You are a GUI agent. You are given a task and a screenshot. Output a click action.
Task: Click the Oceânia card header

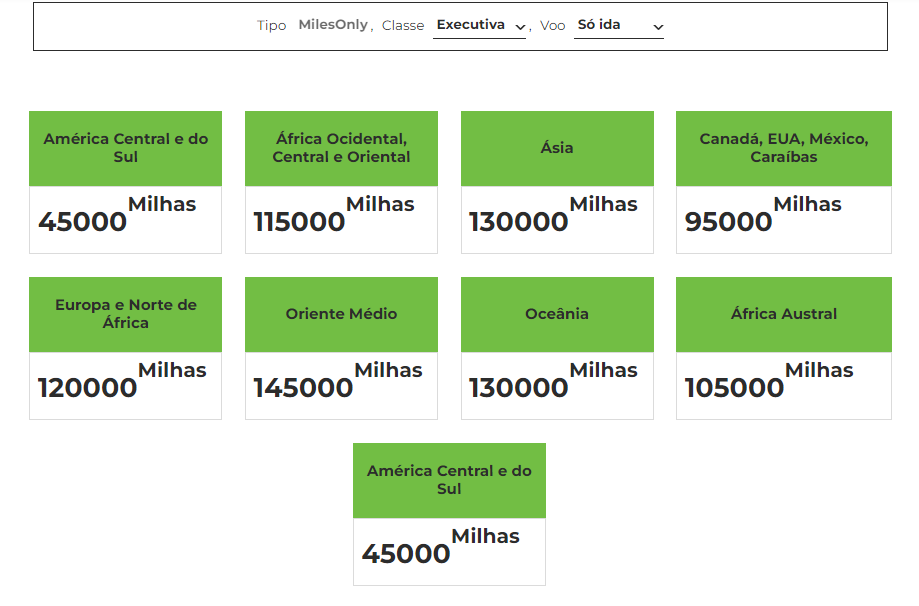pyautogui.click(x=556, y=314)
